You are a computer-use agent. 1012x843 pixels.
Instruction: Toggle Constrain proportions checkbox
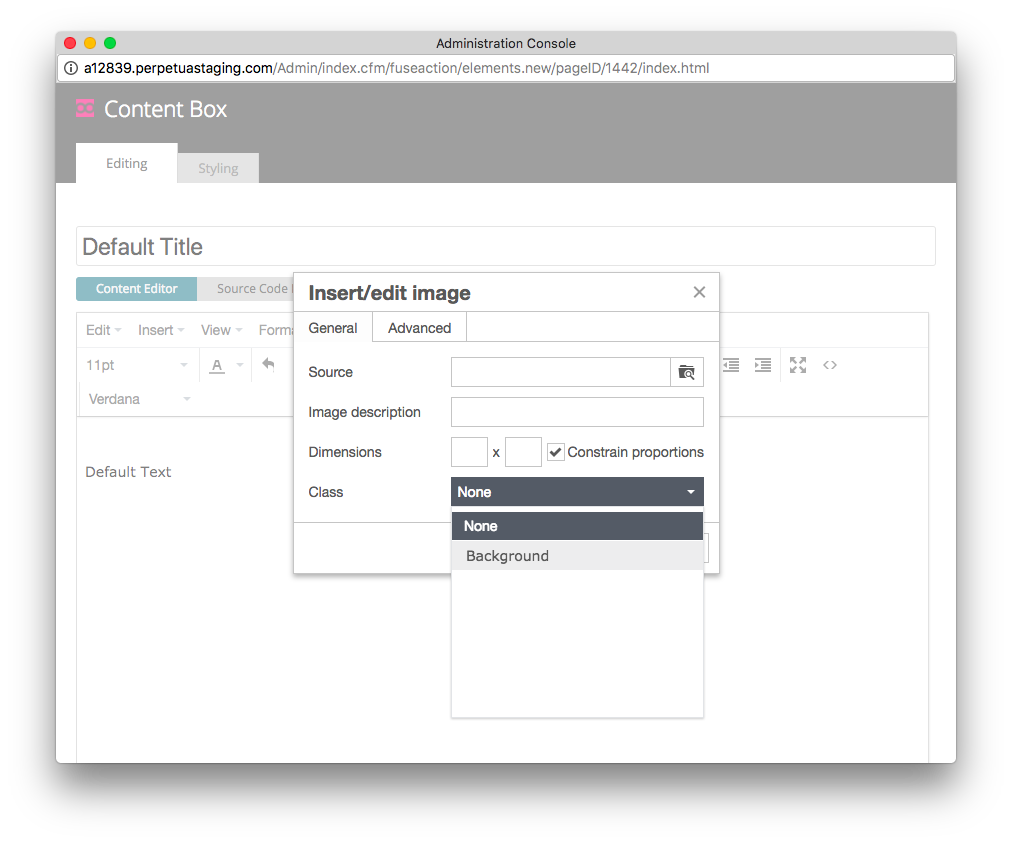555,452
